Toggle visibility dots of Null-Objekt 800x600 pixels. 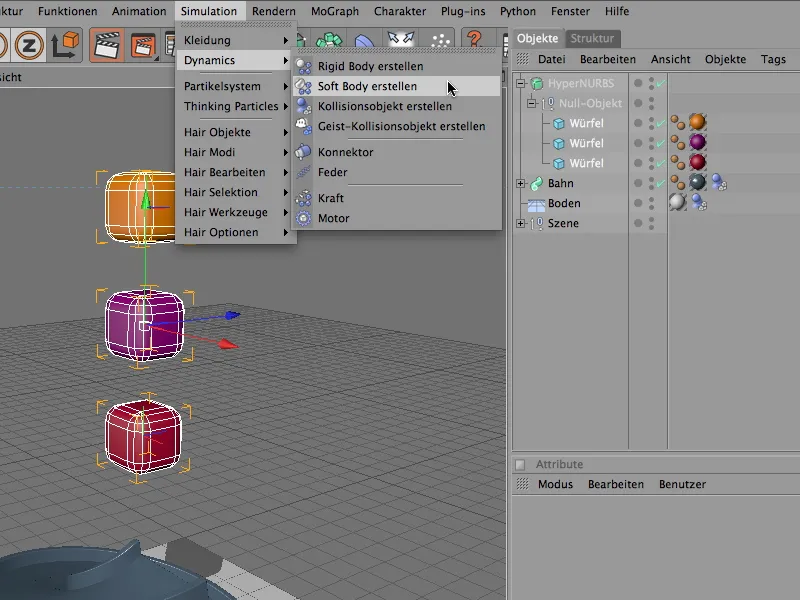click(652, 103)
